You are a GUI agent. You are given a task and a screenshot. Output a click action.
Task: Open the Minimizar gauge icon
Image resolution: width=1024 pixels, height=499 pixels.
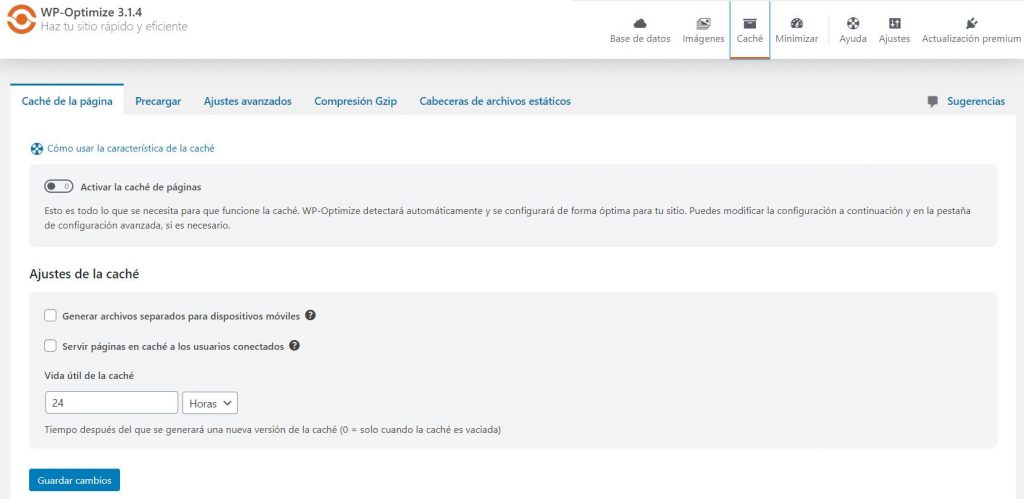click(x=797, y=24)
